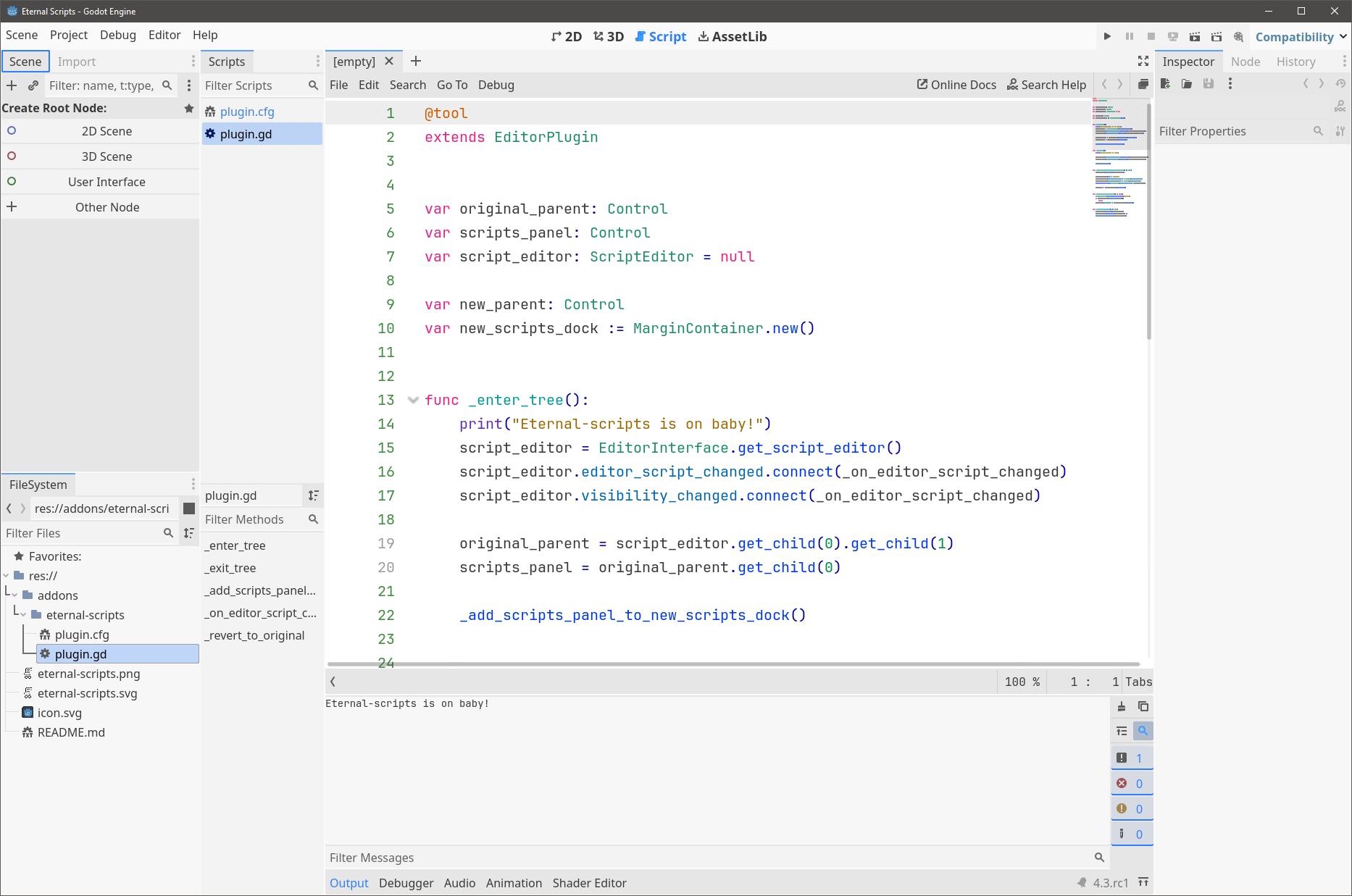Switch to the Node tab
Screen dimensions: 1352x896
tap(1245, 62)
